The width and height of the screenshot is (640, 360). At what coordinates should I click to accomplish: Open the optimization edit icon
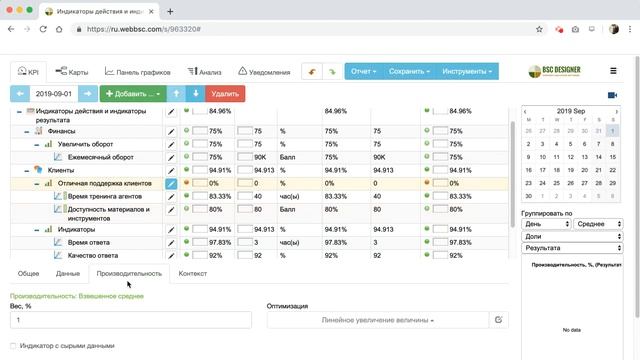(x=498, y=320)
